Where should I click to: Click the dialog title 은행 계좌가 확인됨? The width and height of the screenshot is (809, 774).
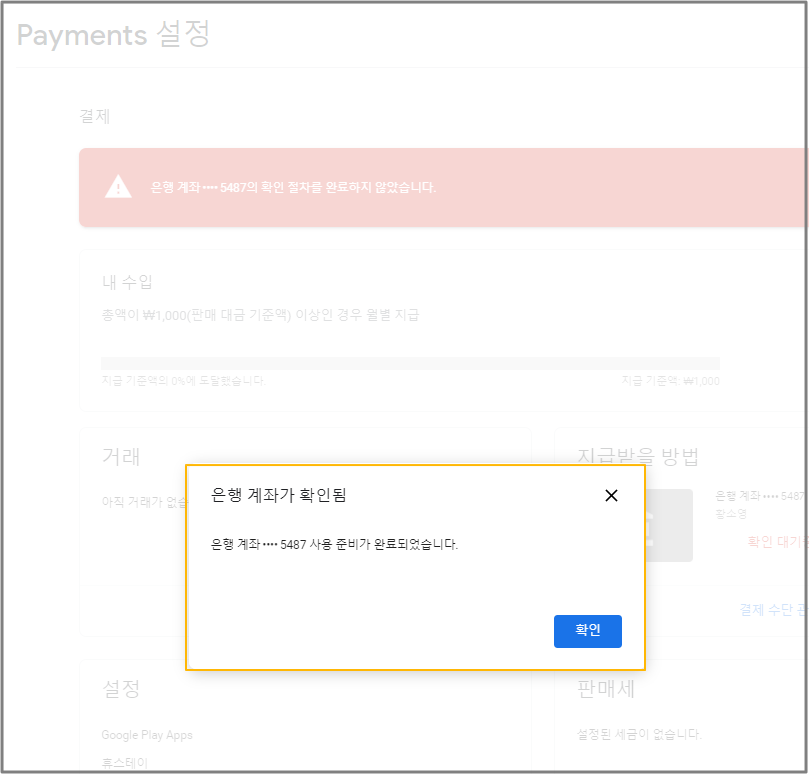(279, 494)
